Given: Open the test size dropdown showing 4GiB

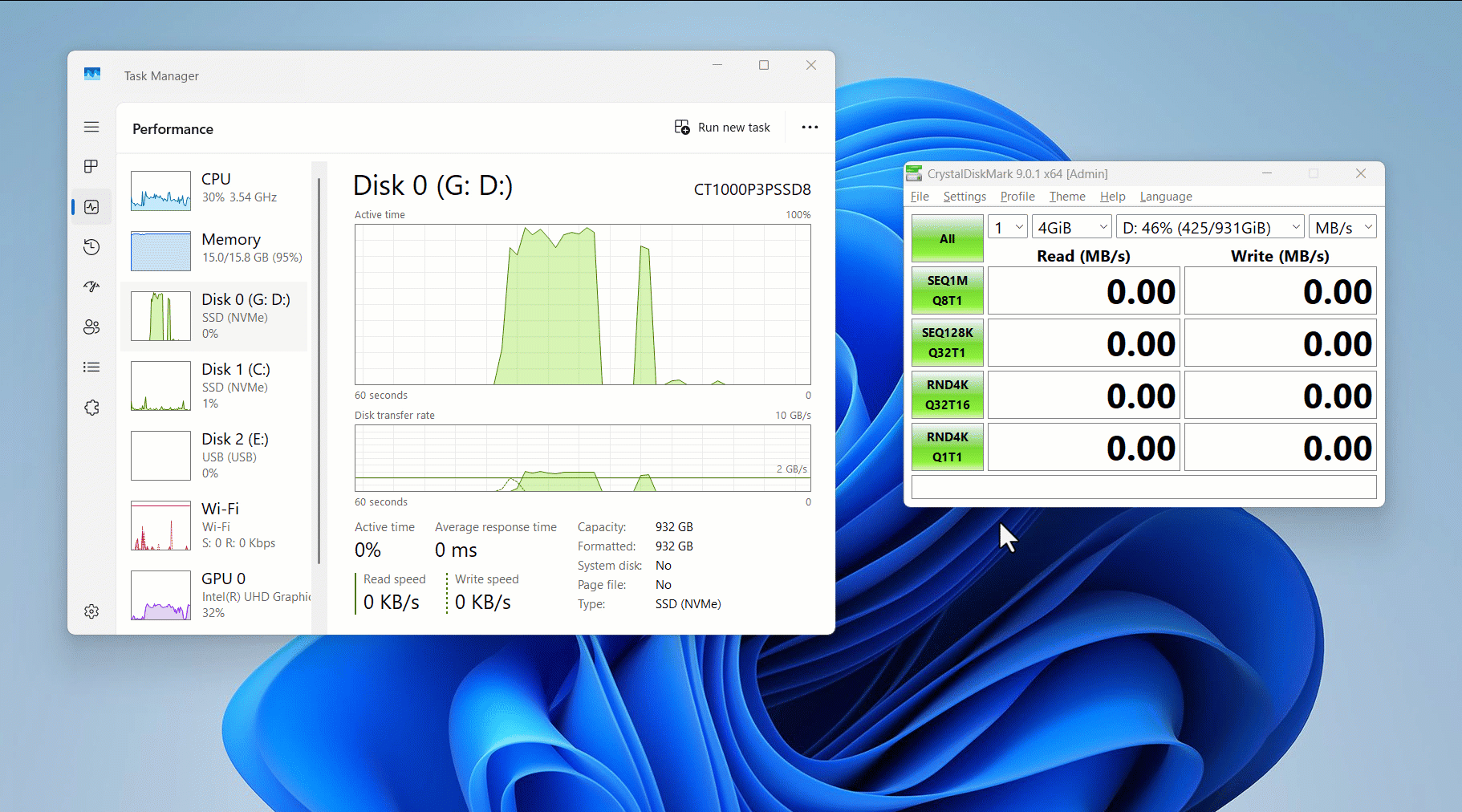Looking at the screenshot, I should tap(1071, 227).
